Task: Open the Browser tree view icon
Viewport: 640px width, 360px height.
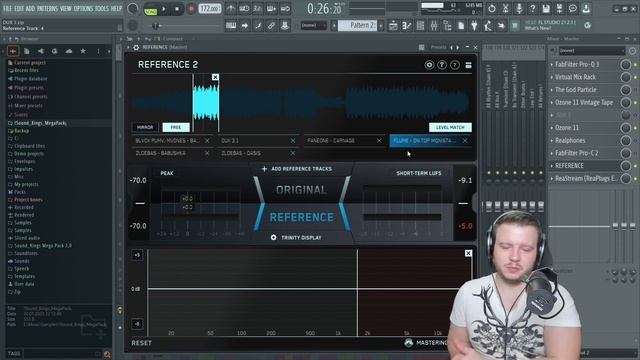Action: (447, 26)
